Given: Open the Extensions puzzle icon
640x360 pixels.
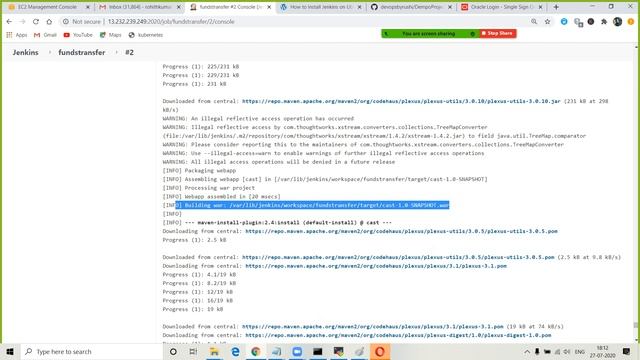Looking at the screenshot, I should click(x=604, y=22).
